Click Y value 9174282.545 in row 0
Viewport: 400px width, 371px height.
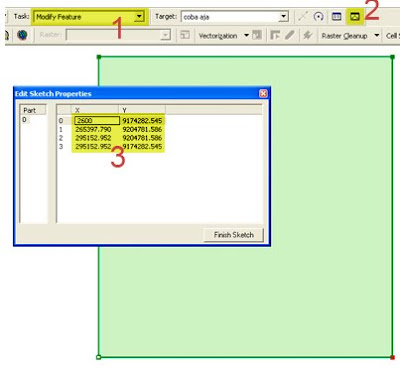tap(142, 121)
